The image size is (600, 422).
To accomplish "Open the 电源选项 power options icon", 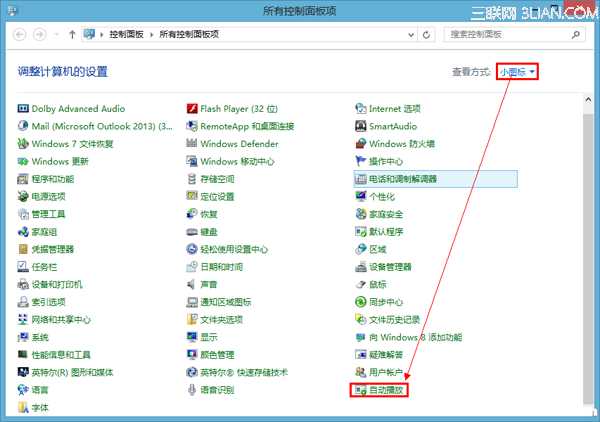I will (x=23, y=197).
